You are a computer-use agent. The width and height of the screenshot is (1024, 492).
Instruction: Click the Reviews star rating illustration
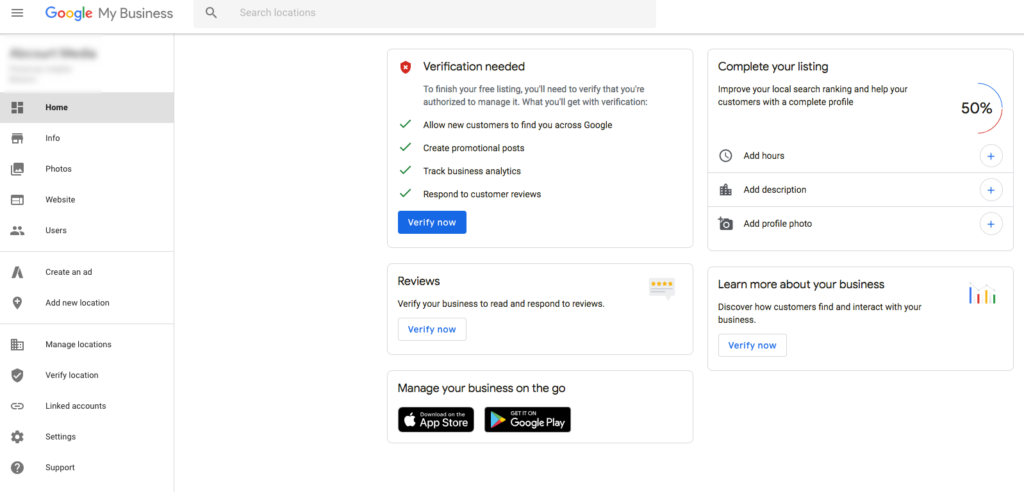tap(662, 288)
